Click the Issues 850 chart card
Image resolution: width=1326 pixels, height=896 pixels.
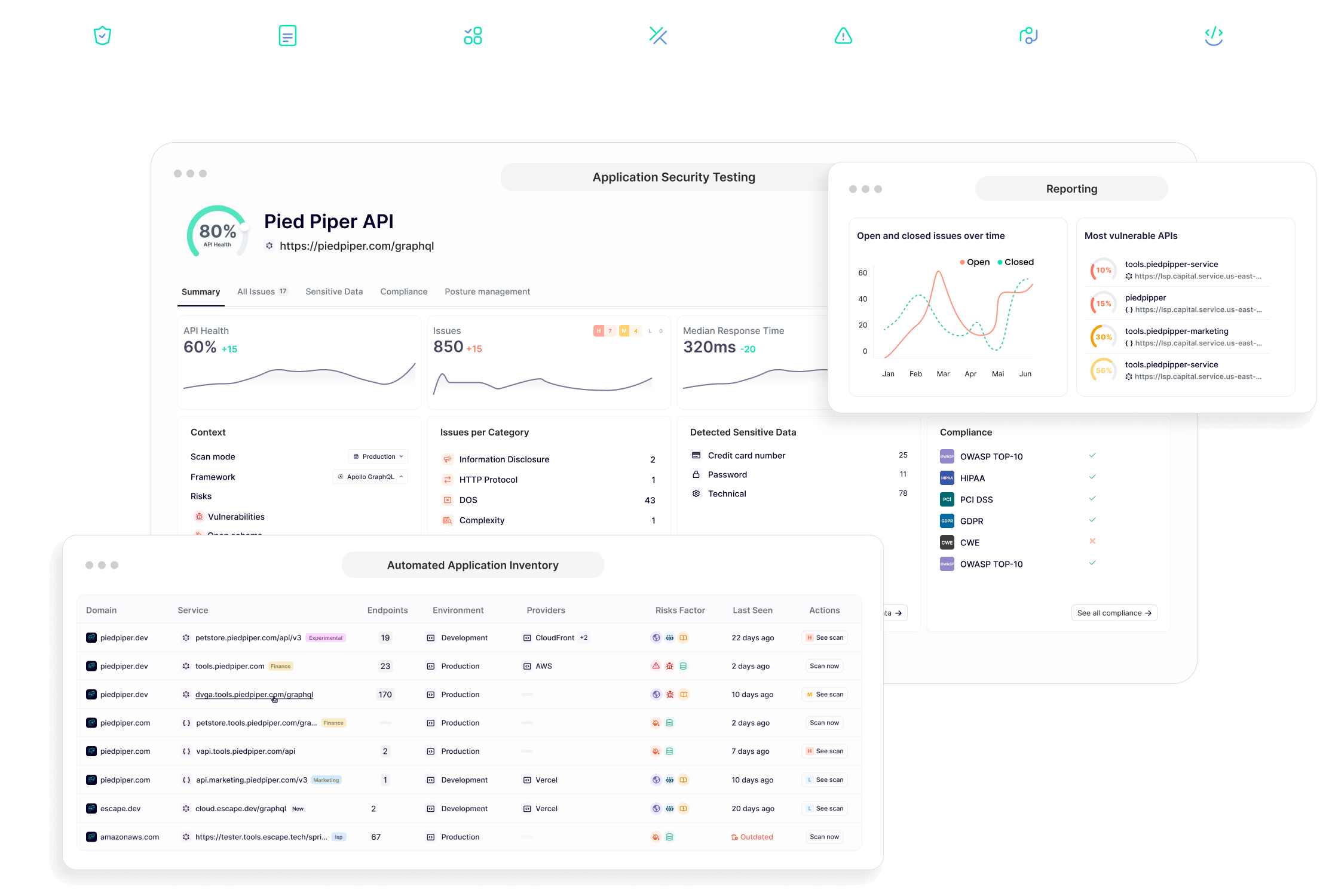pos(549,363)
